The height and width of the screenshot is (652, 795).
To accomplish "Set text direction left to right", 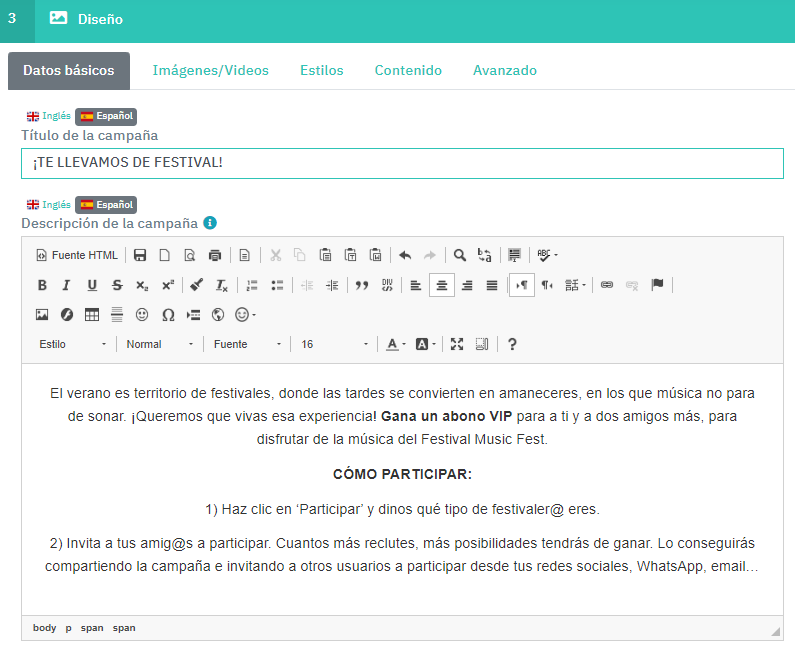I will coord(522,285).
